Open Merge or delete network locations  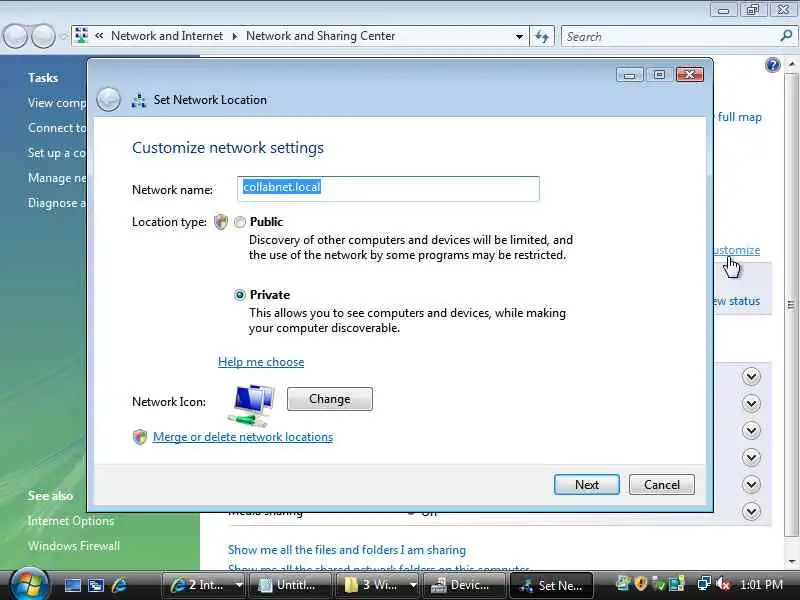point(243,437)
